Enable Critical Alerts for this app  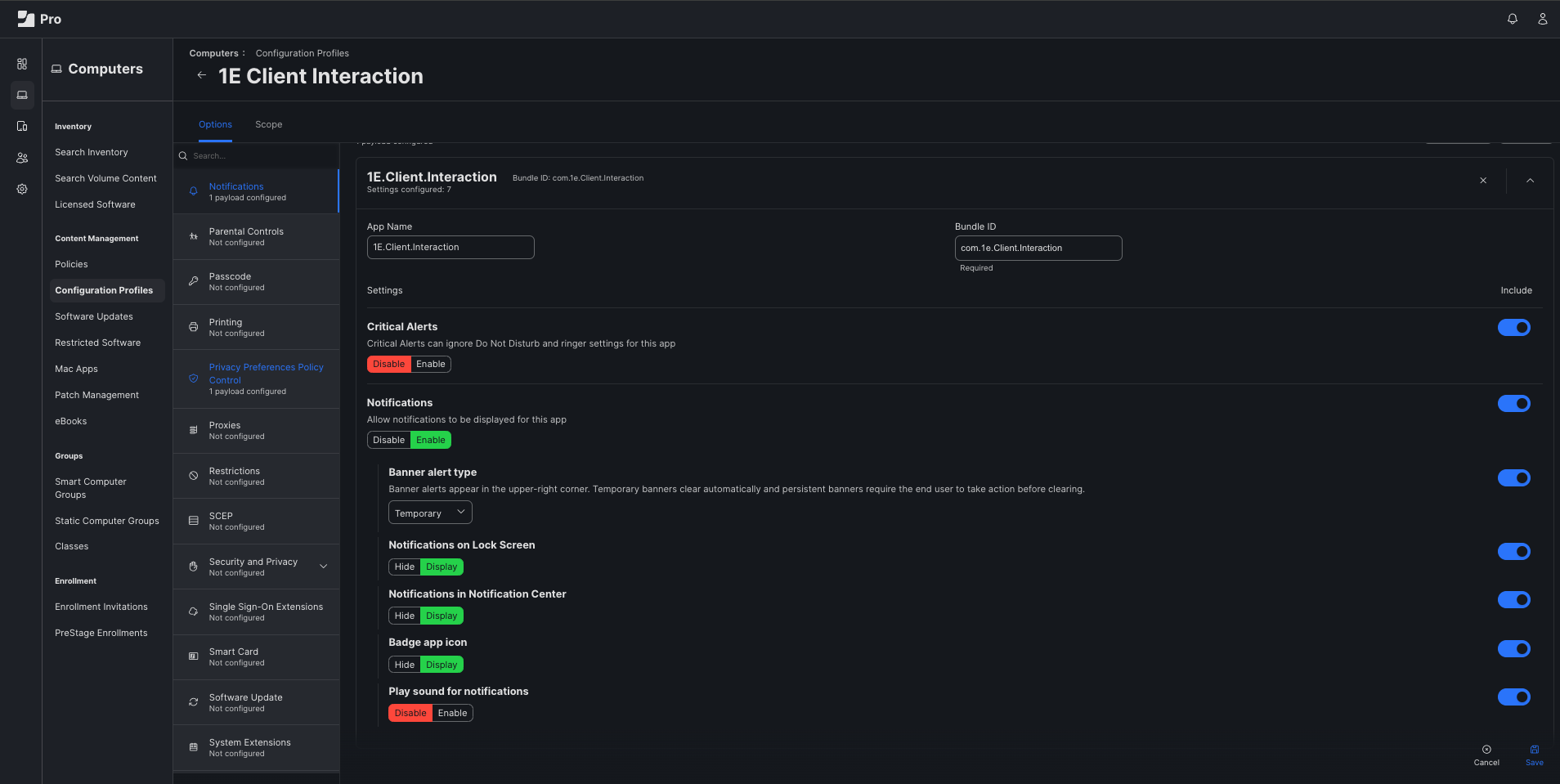pyautogui.click(x=431, y=365)
